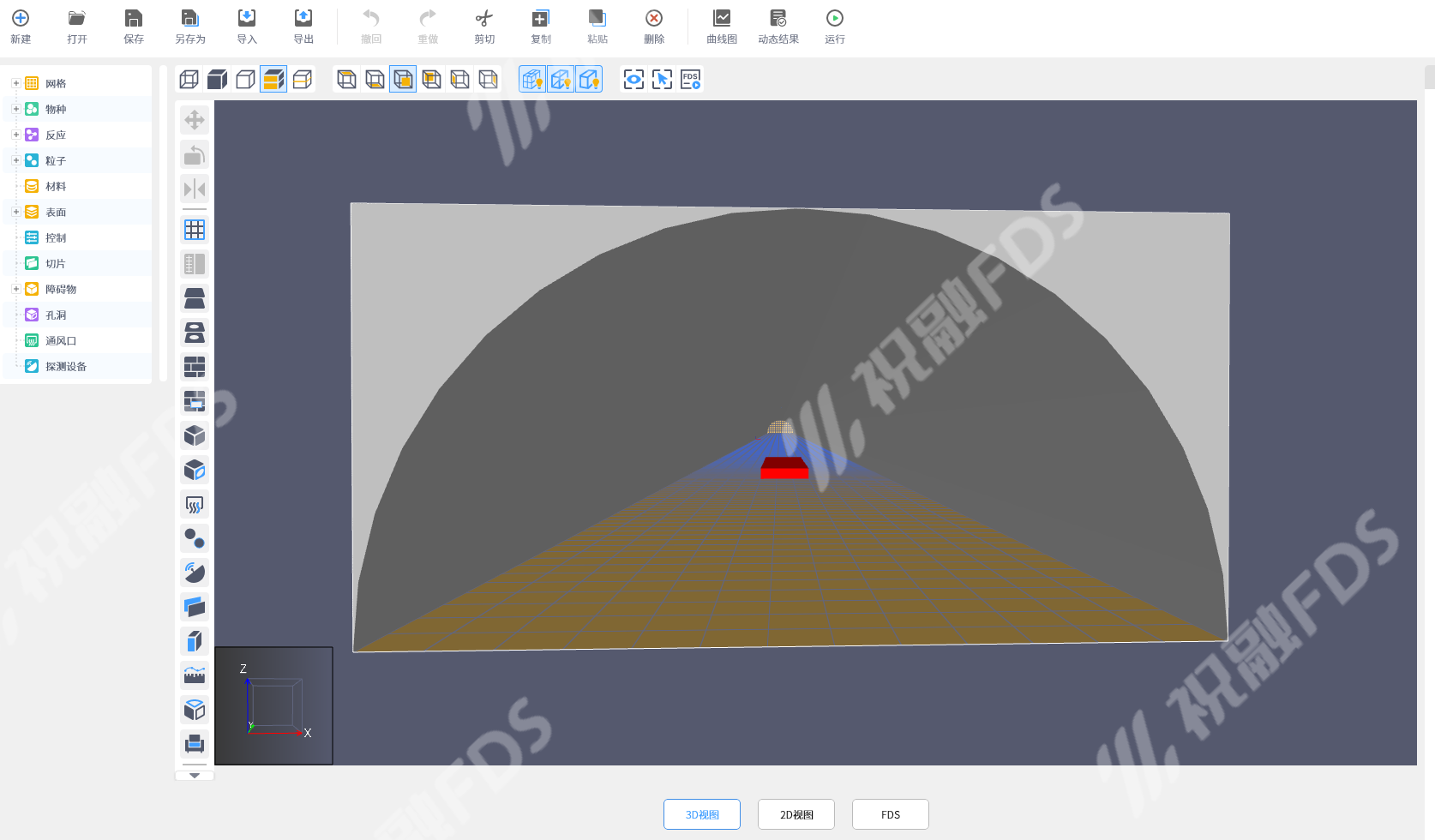Click the open-top cube icon
This screenshot has height=840, width=1435.
(195, 710)
